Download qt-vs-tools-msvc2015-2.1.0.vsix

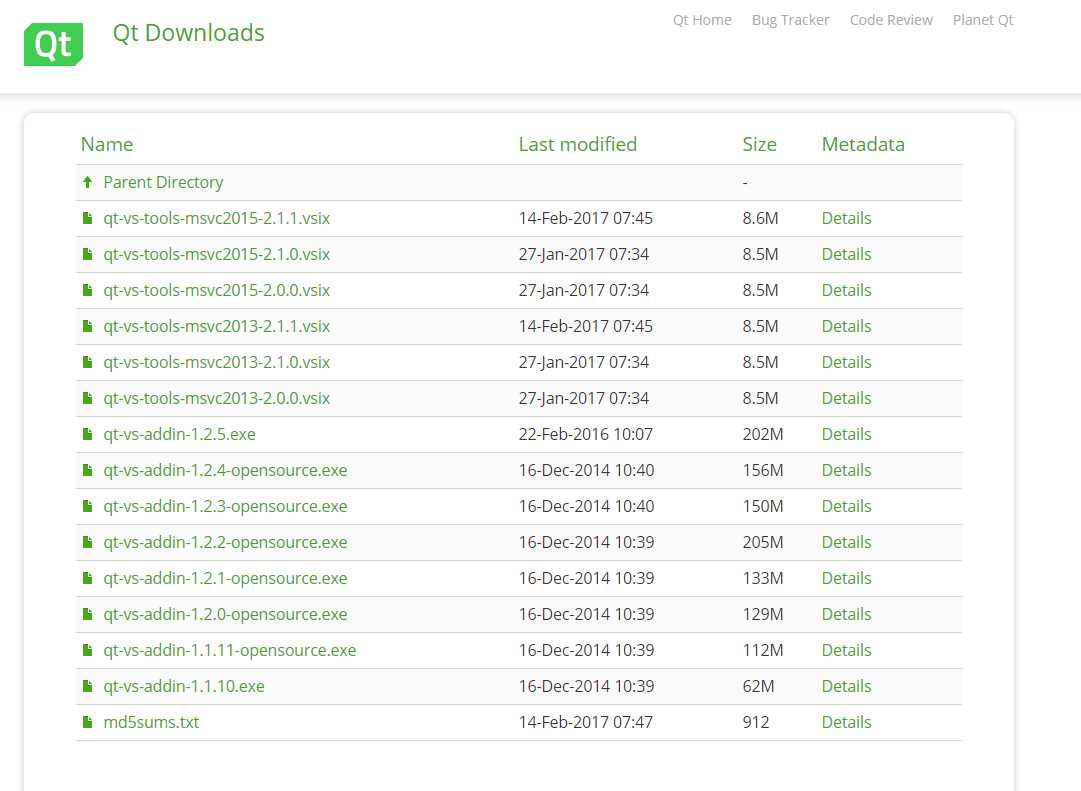[216, 254]
